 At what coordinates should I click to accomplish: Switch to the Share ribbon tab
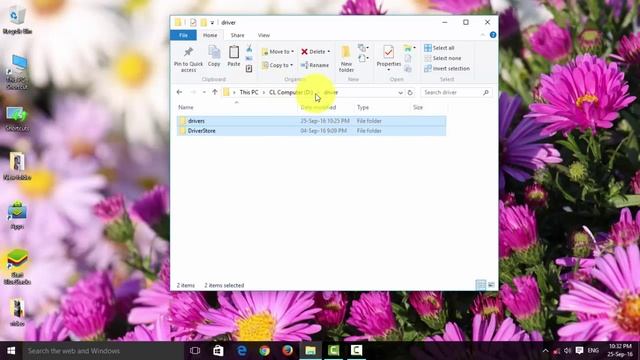(237, 36)
